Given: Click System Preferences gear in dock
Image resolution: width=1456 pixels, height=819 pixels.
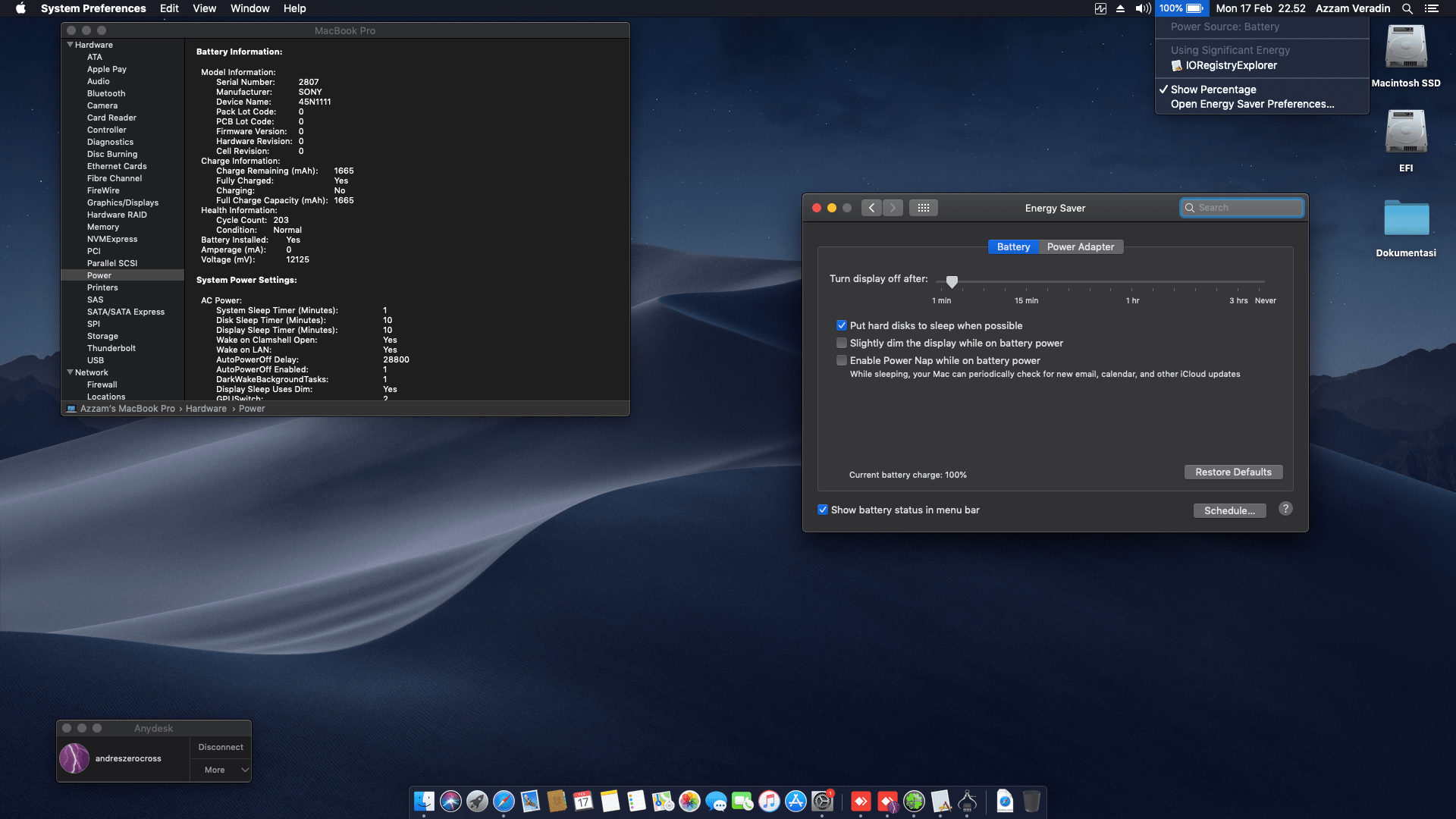Looking at the screenshot, I should 822,801.
